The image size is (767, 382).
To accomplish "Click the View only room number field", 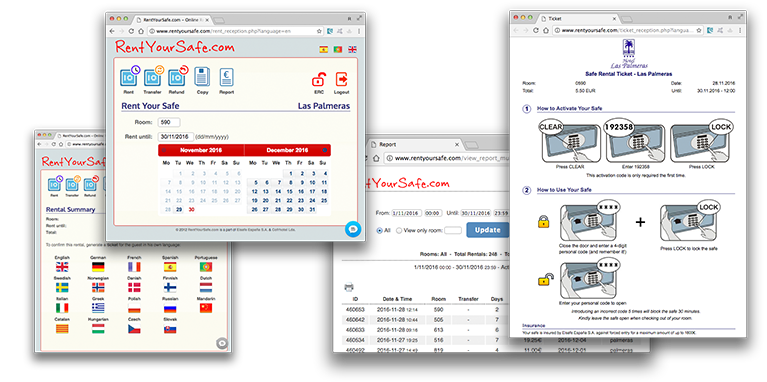I will pyautogui.click(x=453, y=230).
